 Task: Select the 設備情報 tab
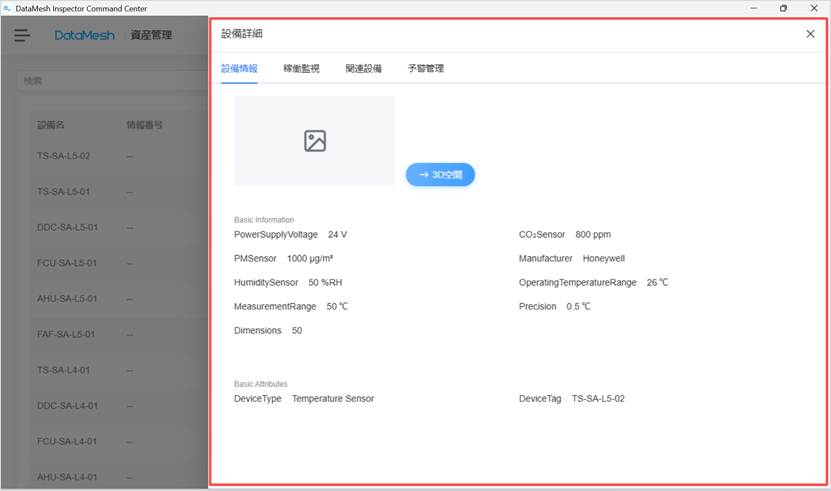pos(239,69)
